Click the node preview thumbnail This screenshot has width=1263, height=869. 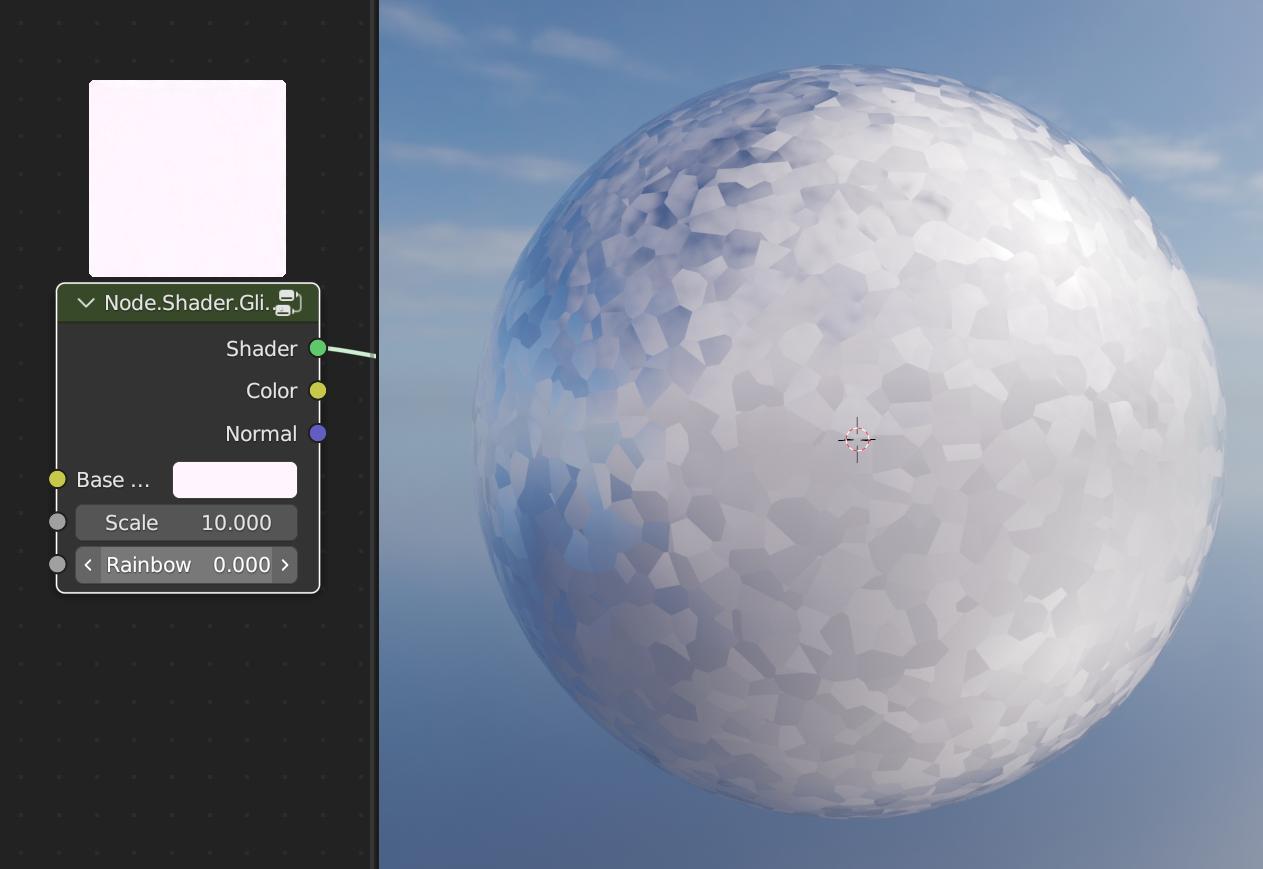tap(188, 178)
